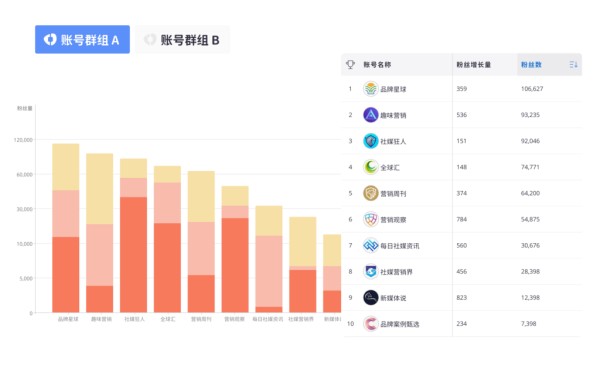Viewport: 600px width, 390px height.
Task: Click the 粉丝增长量 column header
Action: (473, 65)
